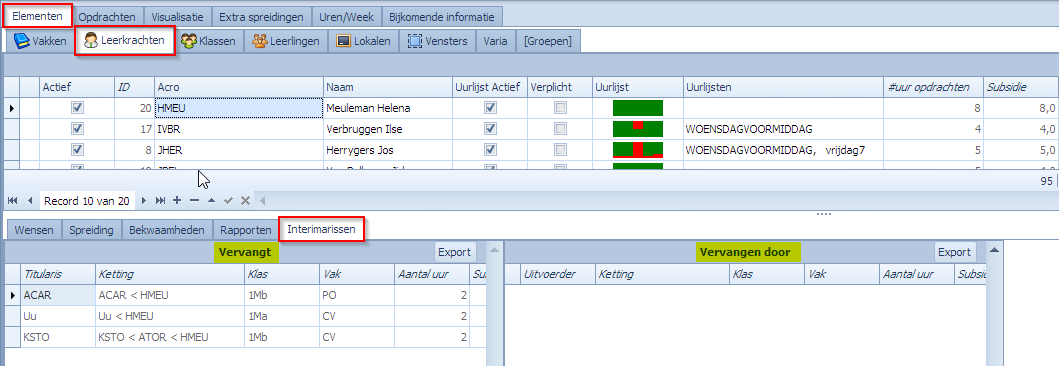Confirm edit with checkmark icon
Viewport: 1059px width, 366px height.
228,201
